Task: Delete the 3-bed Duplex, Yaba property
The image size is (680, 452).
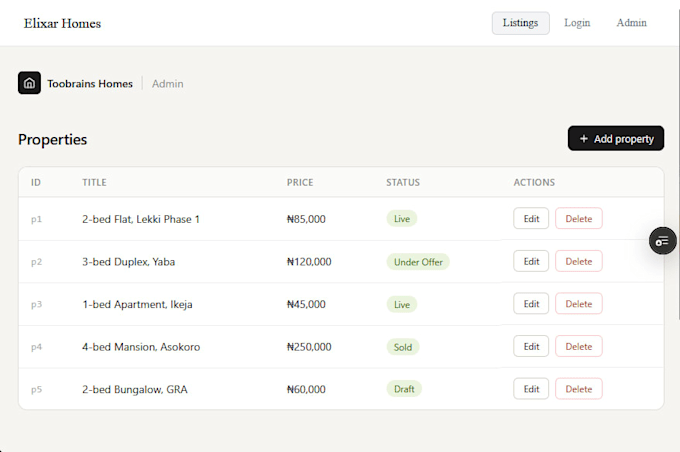Action: point(579,261)
